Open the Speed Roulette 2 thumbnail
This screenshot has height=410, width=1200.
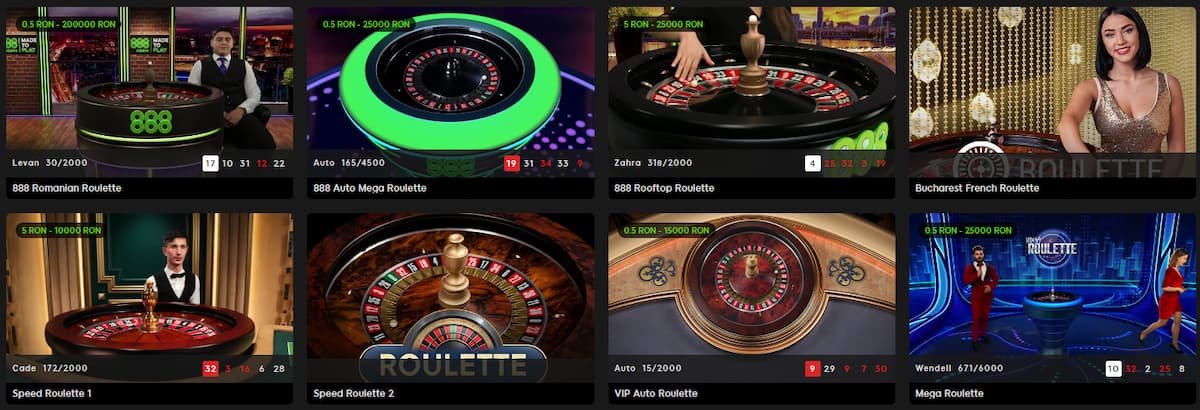pos(450,298)
